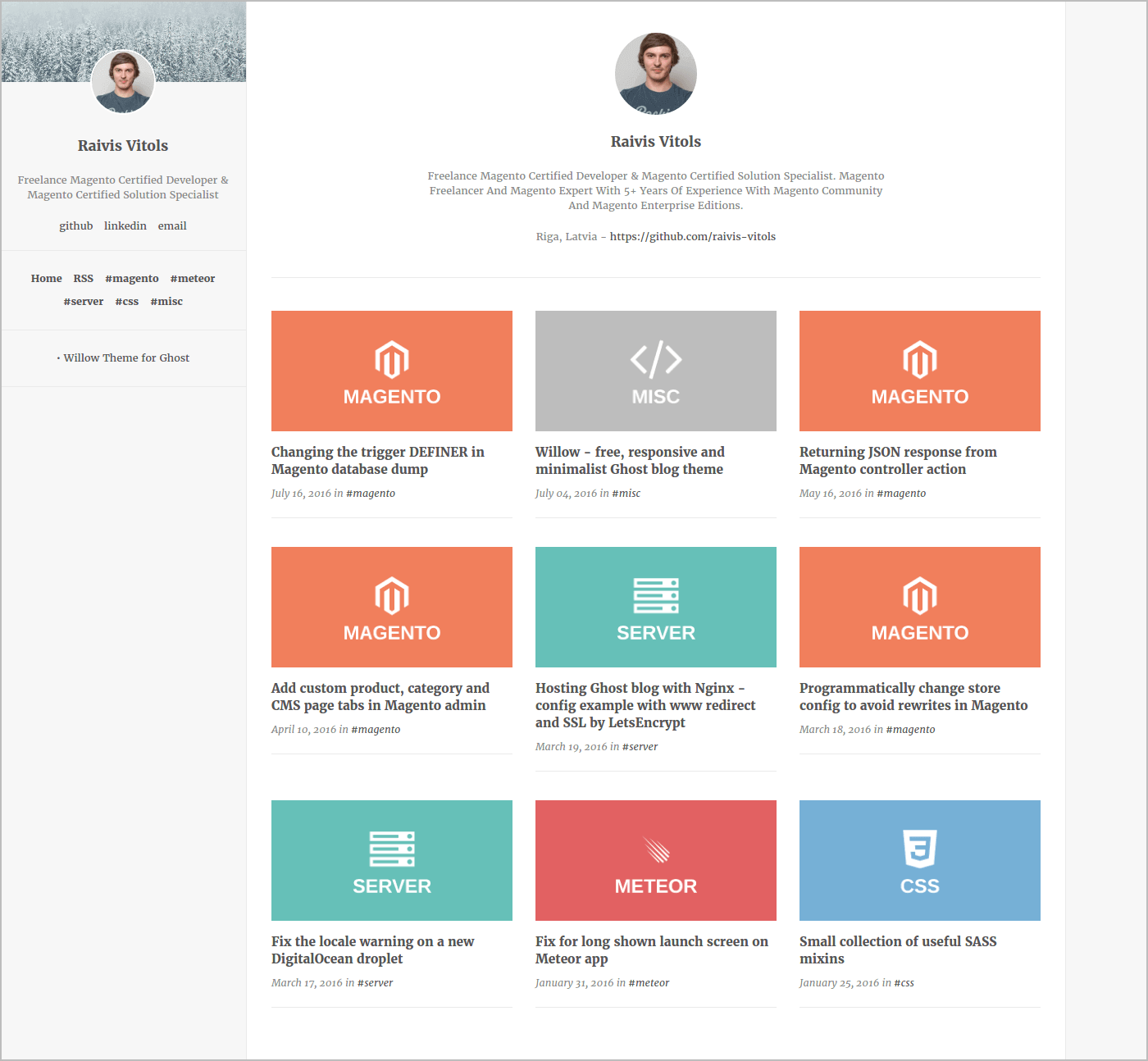The height and width of the screenshot is (1061, 1148).
Task: Open 'Fix for long shown launch screen' title
Action: click(652, 949)
